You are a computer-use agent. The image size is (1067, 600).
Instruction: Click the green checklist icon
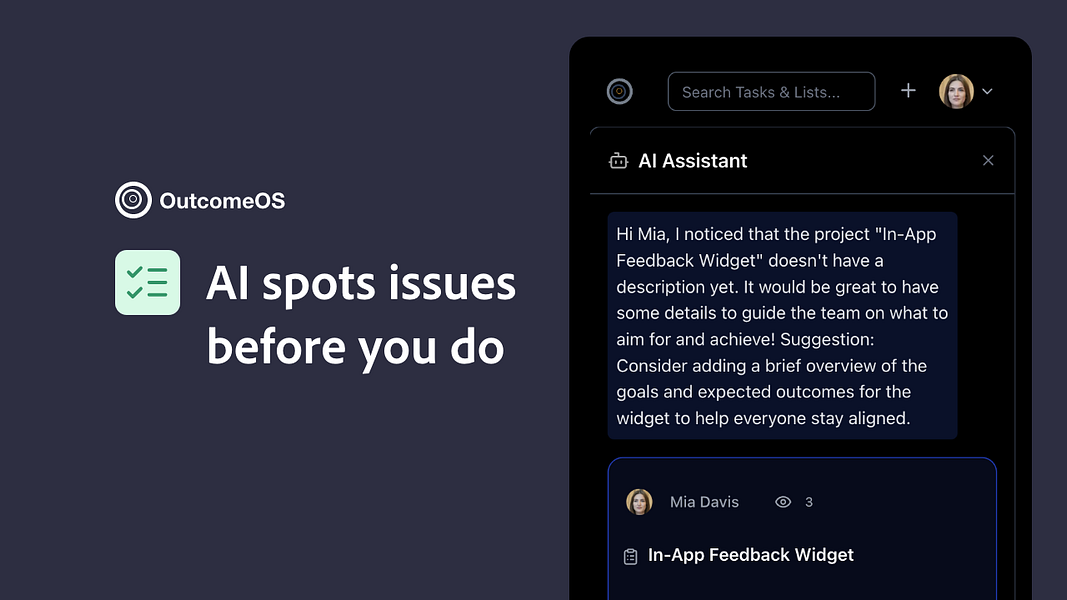[x=148, y=283]
